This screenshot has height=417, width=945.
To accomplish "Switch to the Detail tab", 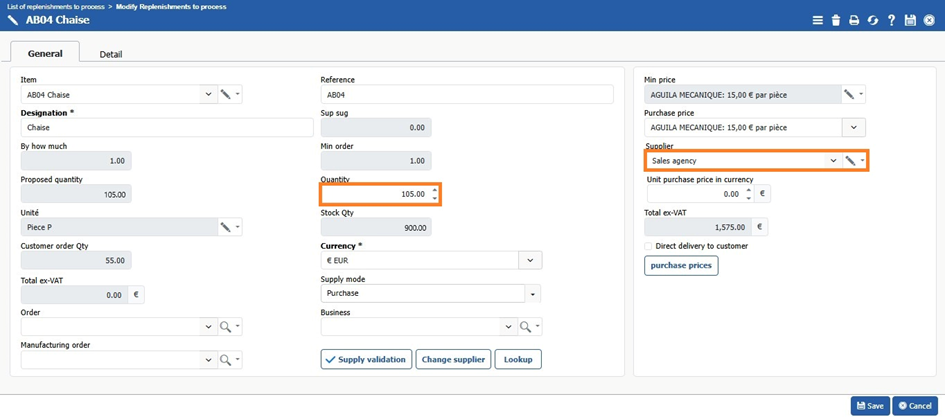I will pos(111,54).
